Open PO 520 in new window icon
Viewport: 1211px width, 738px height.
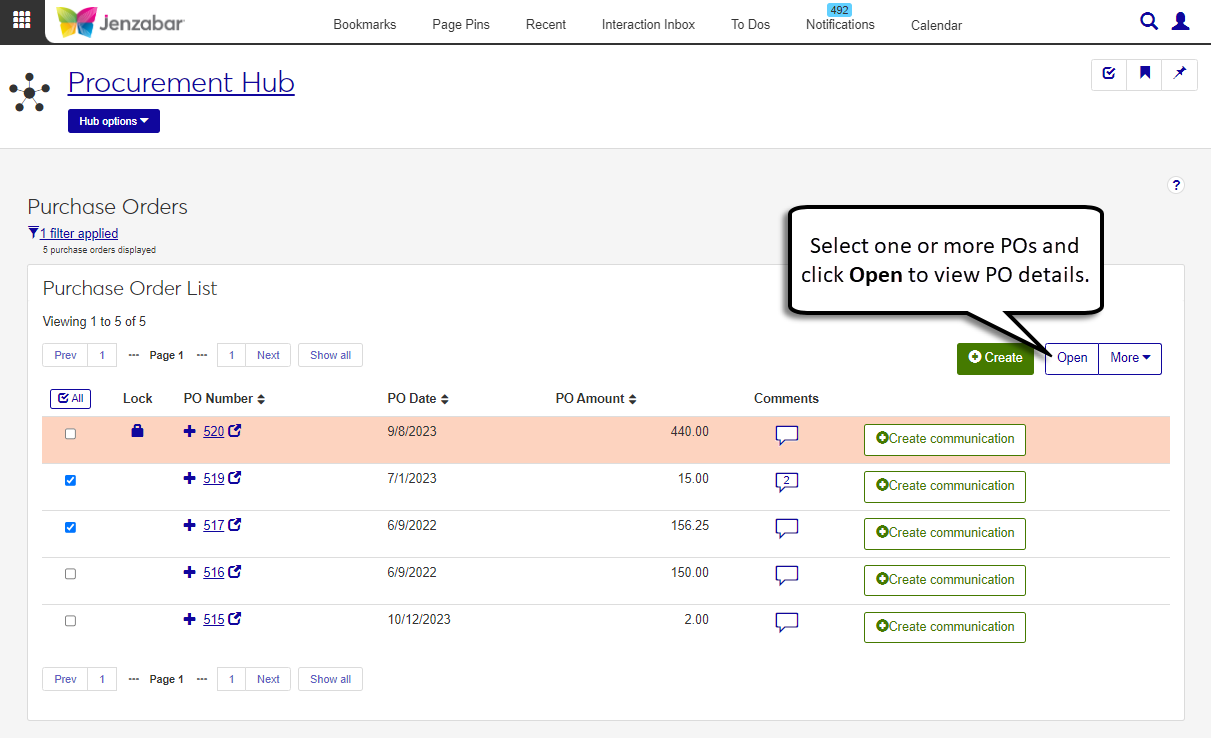point(235,431)
